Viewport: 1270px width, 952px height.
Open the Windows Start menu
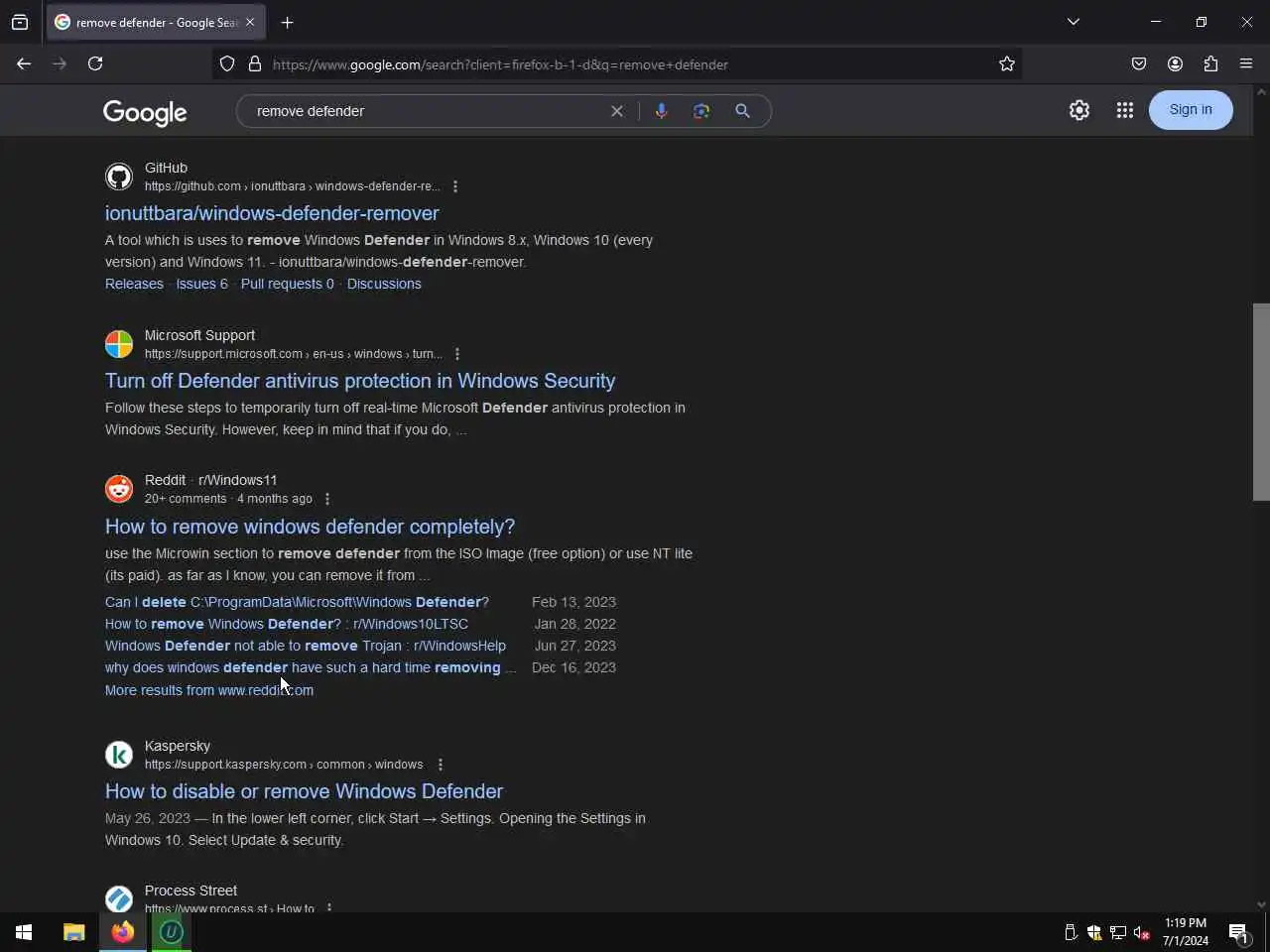coord(24,932)
